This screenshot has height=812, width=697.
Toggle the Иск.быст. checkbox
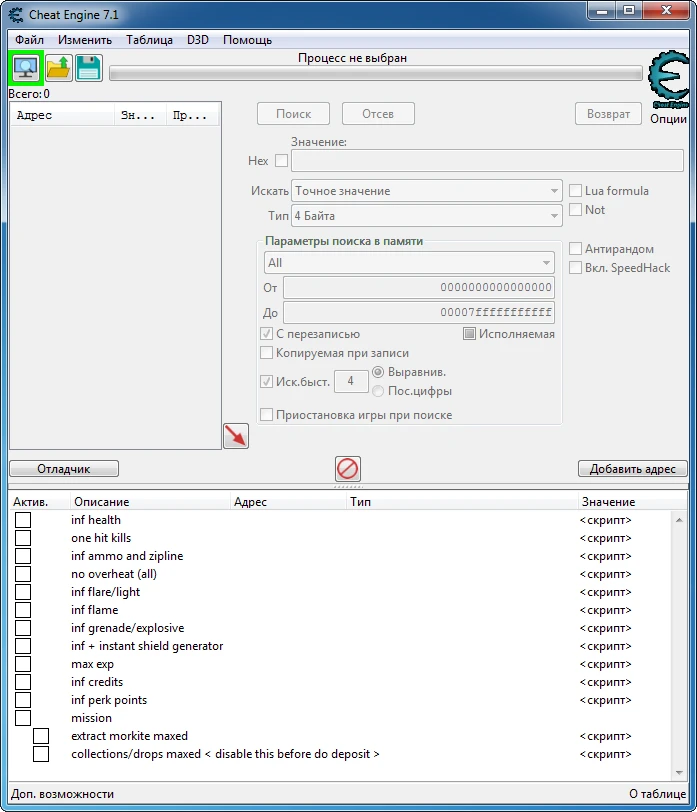point(266,382)
